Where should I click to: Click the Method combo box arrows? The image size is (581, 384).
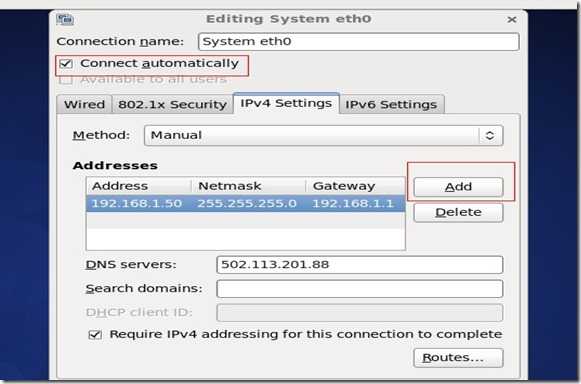coord(490,135)
